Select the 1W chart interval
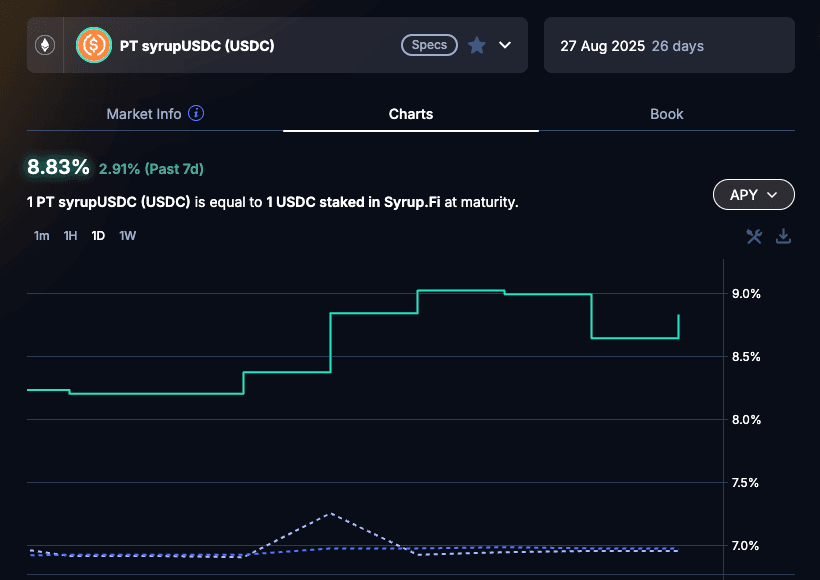The width and height of the screenshot is (820, 580). [x=128, y=236]
